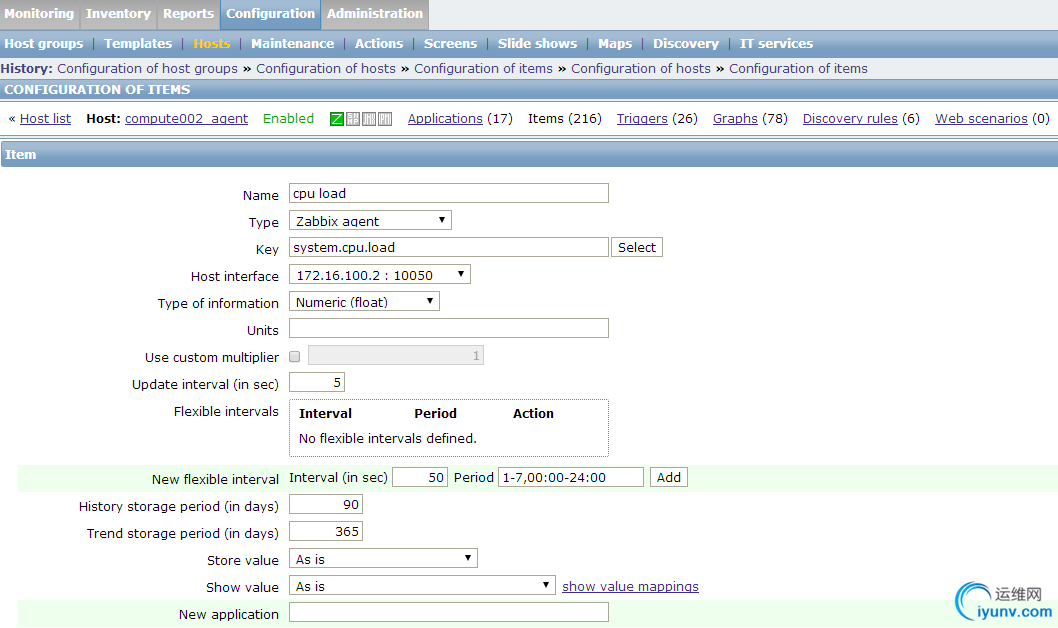1058x628 pixels.
Task: Open the Reports tab
Action: click(x=188, y=14)
